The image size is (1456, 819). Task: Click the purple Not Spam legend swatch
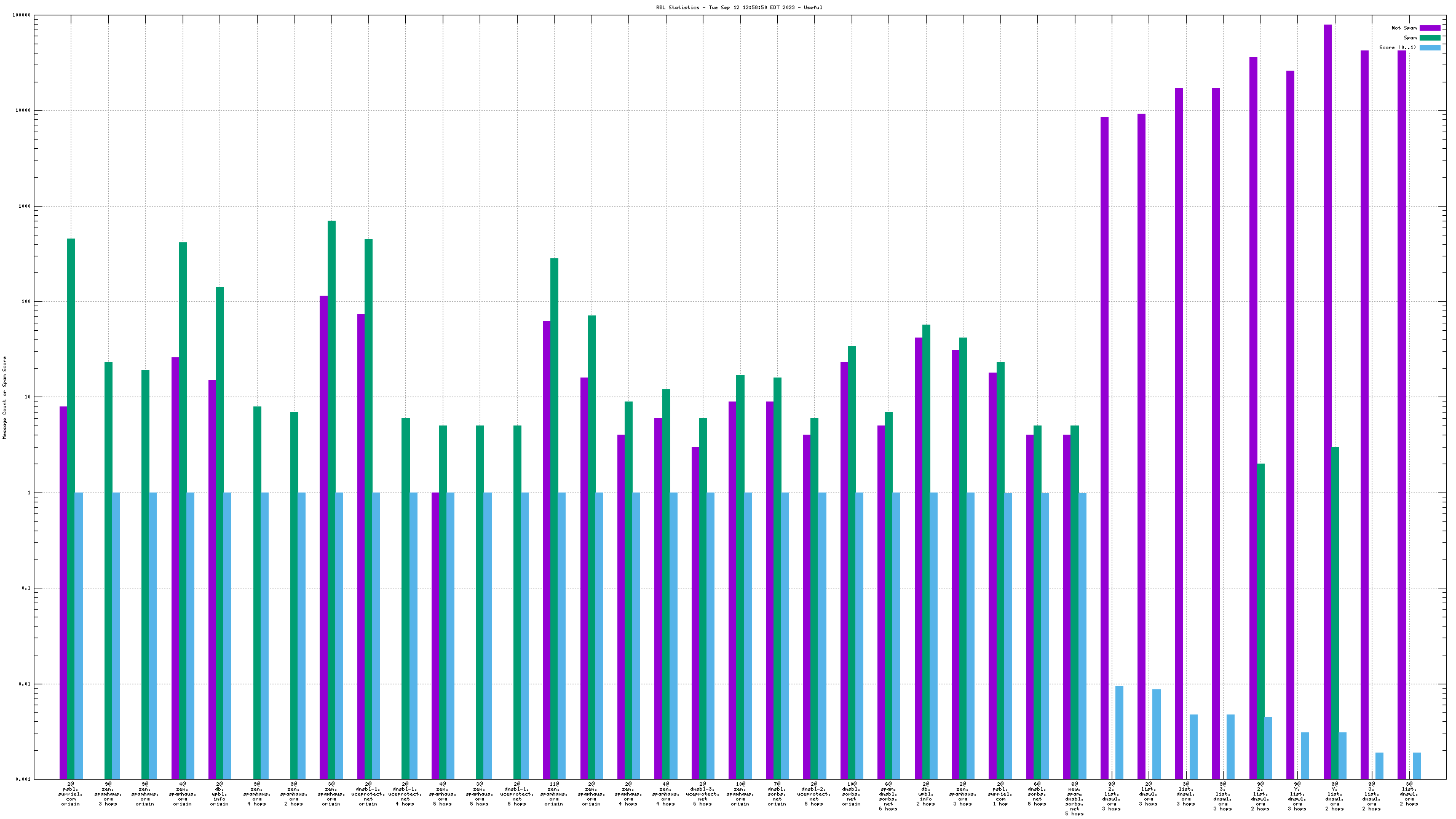1430,28
